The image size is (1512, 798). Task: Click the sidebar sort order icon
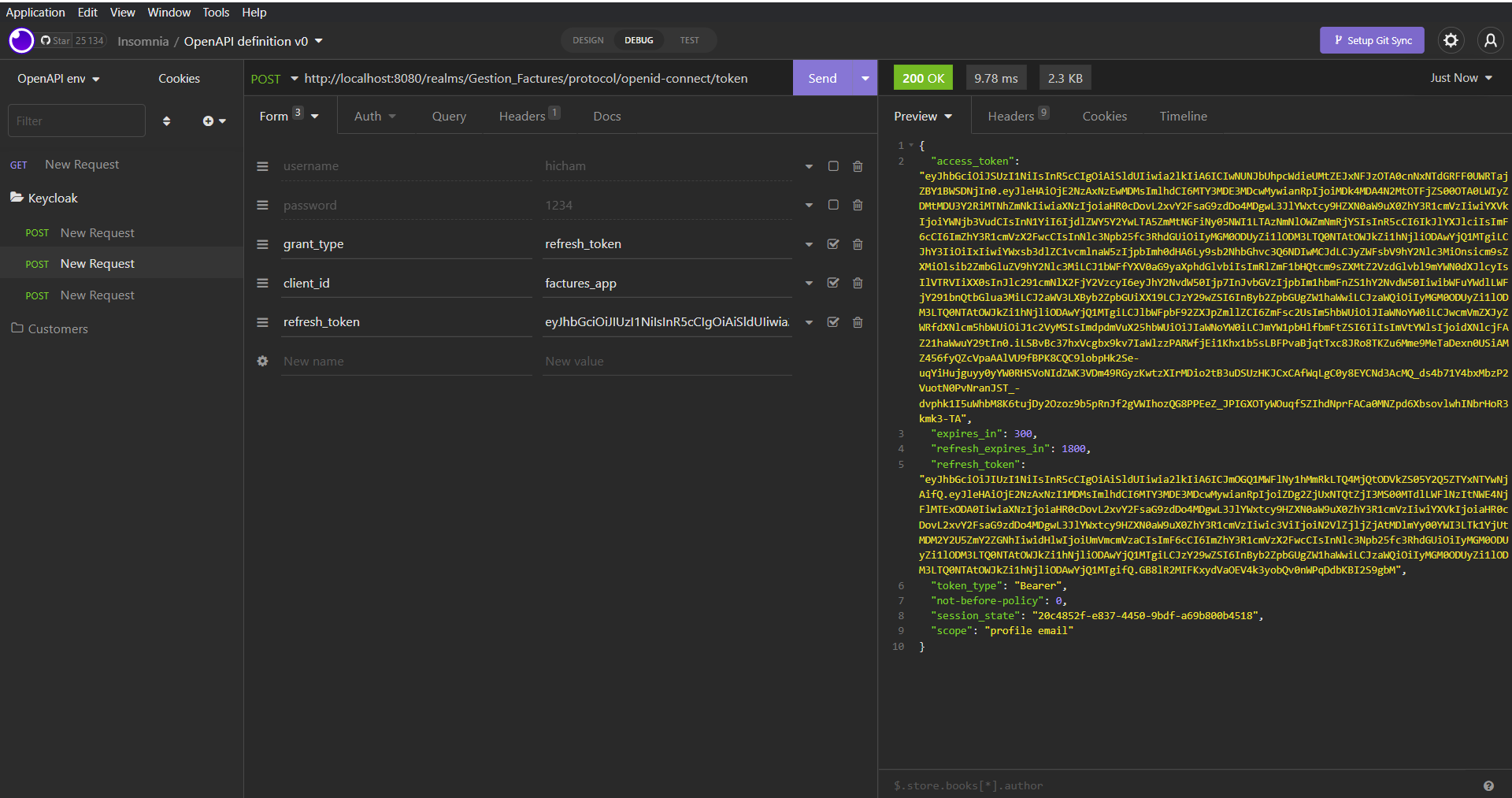(x=166, y=120)
